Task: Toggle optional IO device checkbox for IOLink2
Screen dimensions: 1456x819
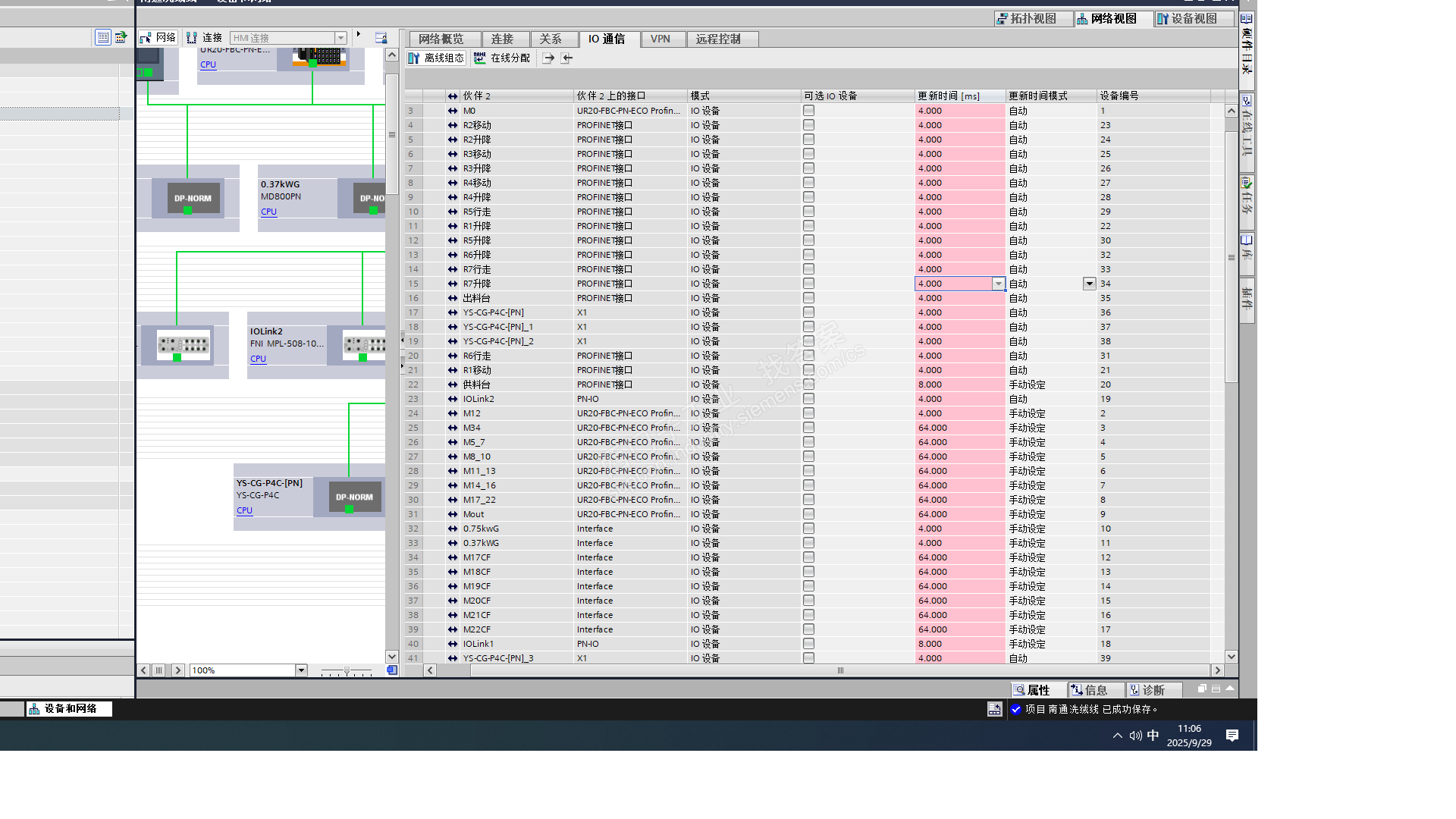Action: tap(808, 399)
